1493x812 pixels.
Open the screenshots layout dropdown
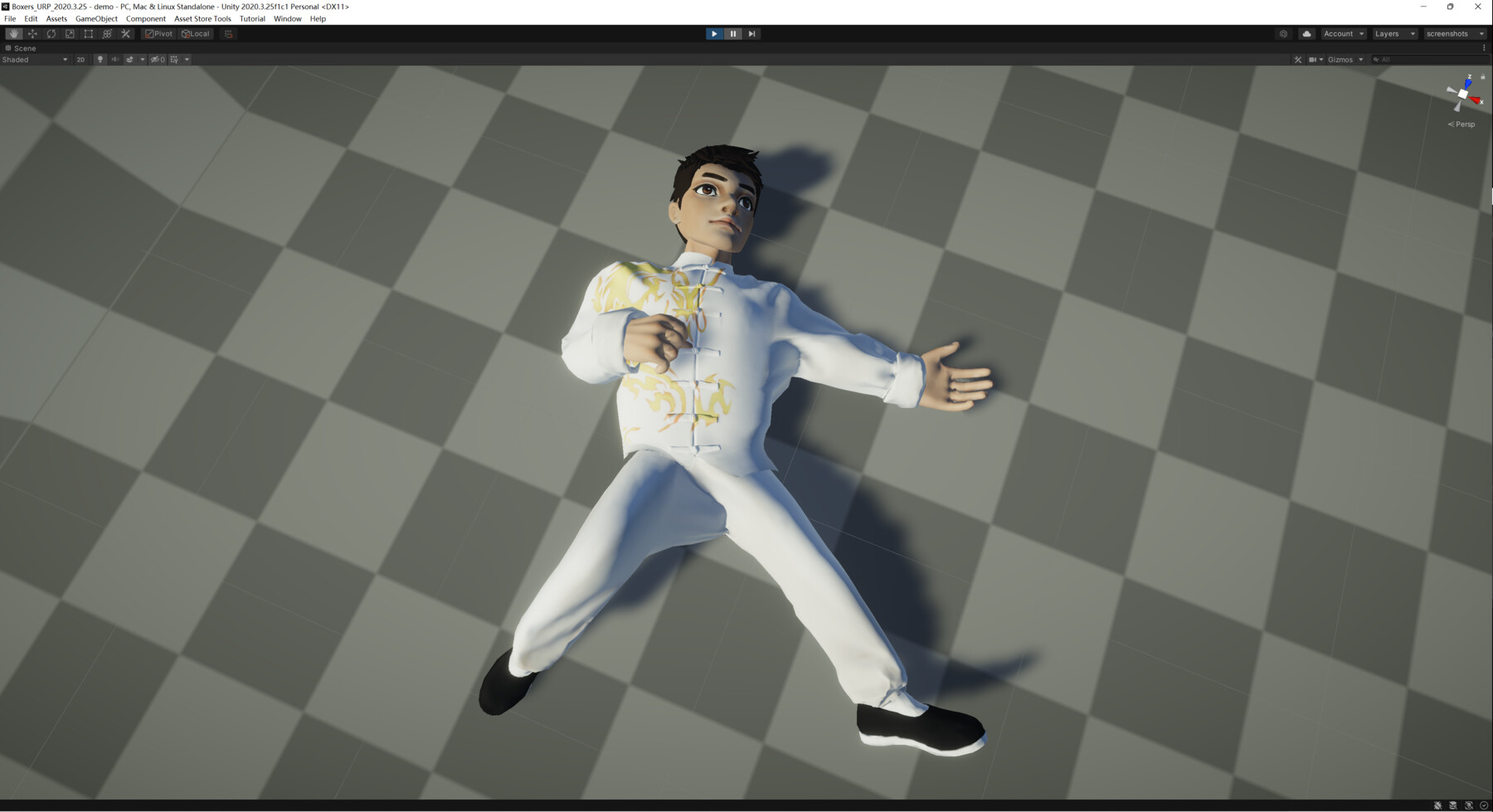coord(1455,34)
